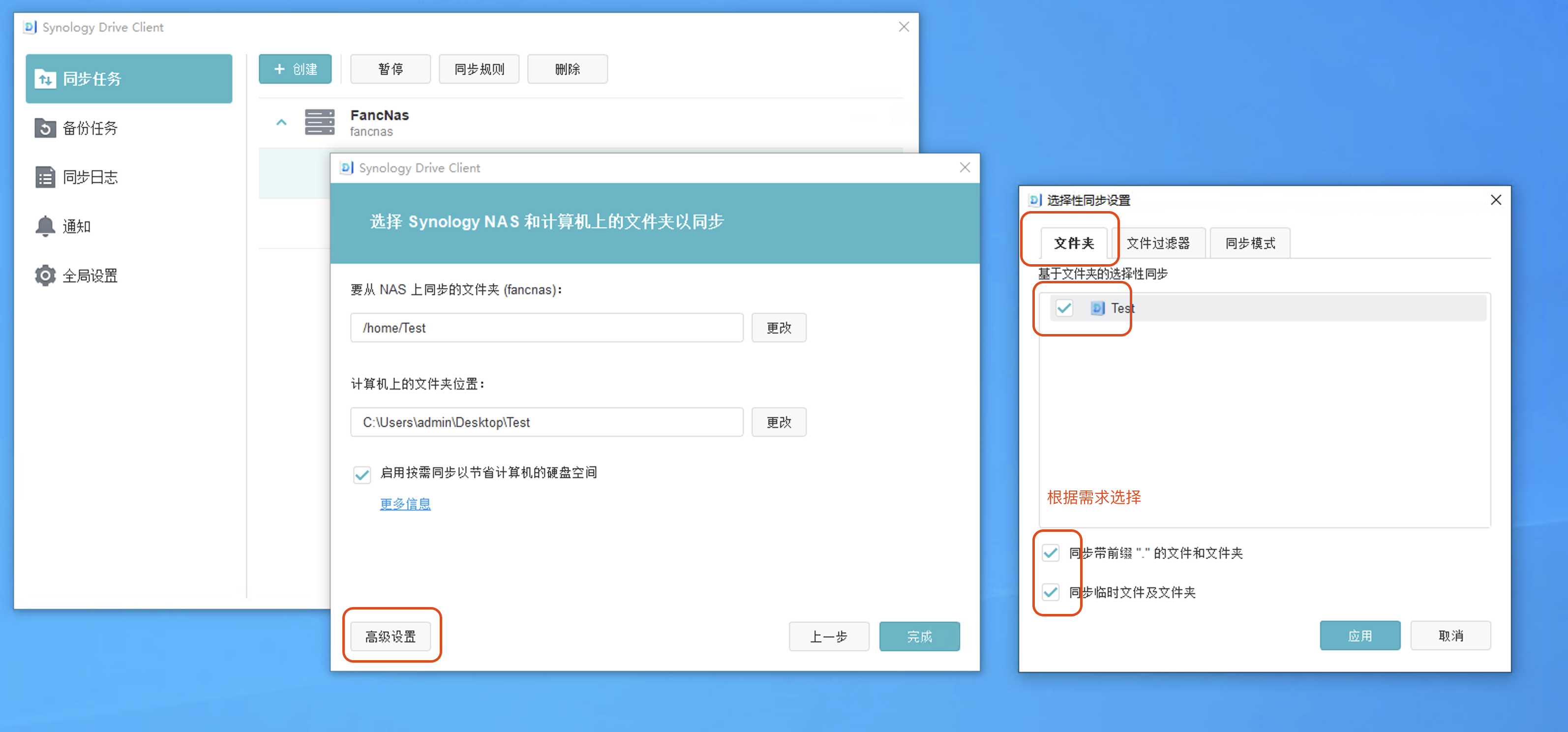Click the Drive logo in wizard title bar
This screenshot has width=1568, height=732.
tap(347, 167)
